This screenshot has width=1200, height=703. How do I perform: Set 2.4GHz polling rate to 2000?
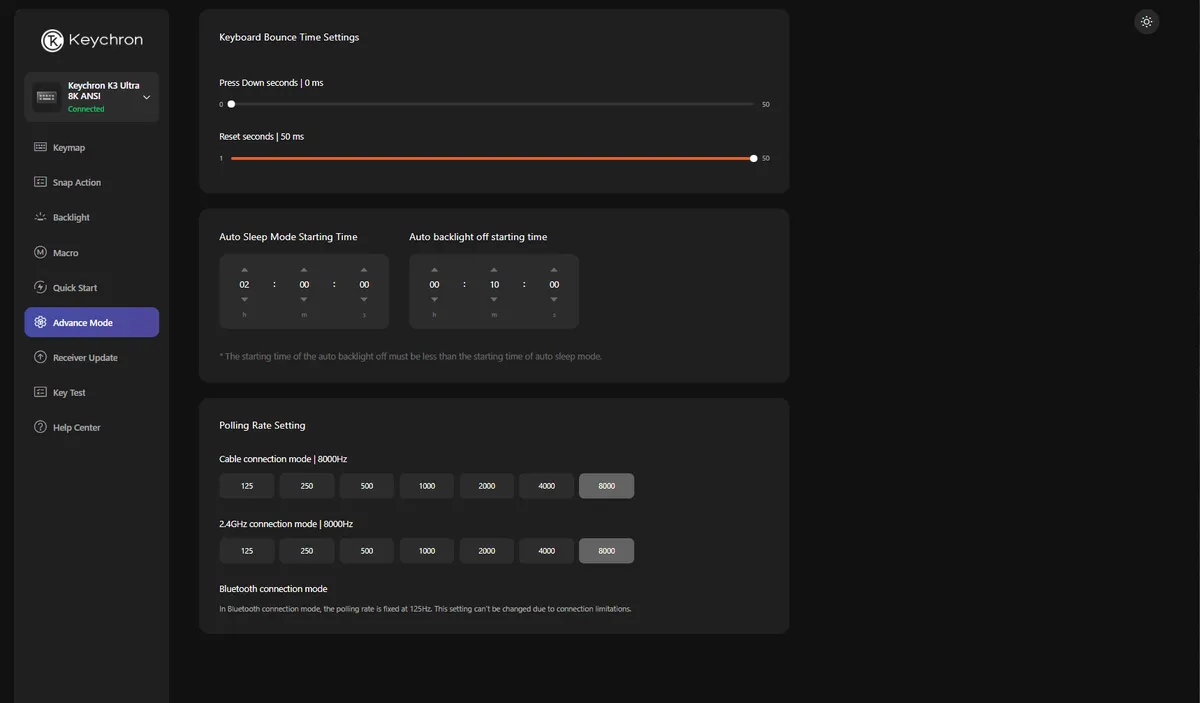(487, 551)
